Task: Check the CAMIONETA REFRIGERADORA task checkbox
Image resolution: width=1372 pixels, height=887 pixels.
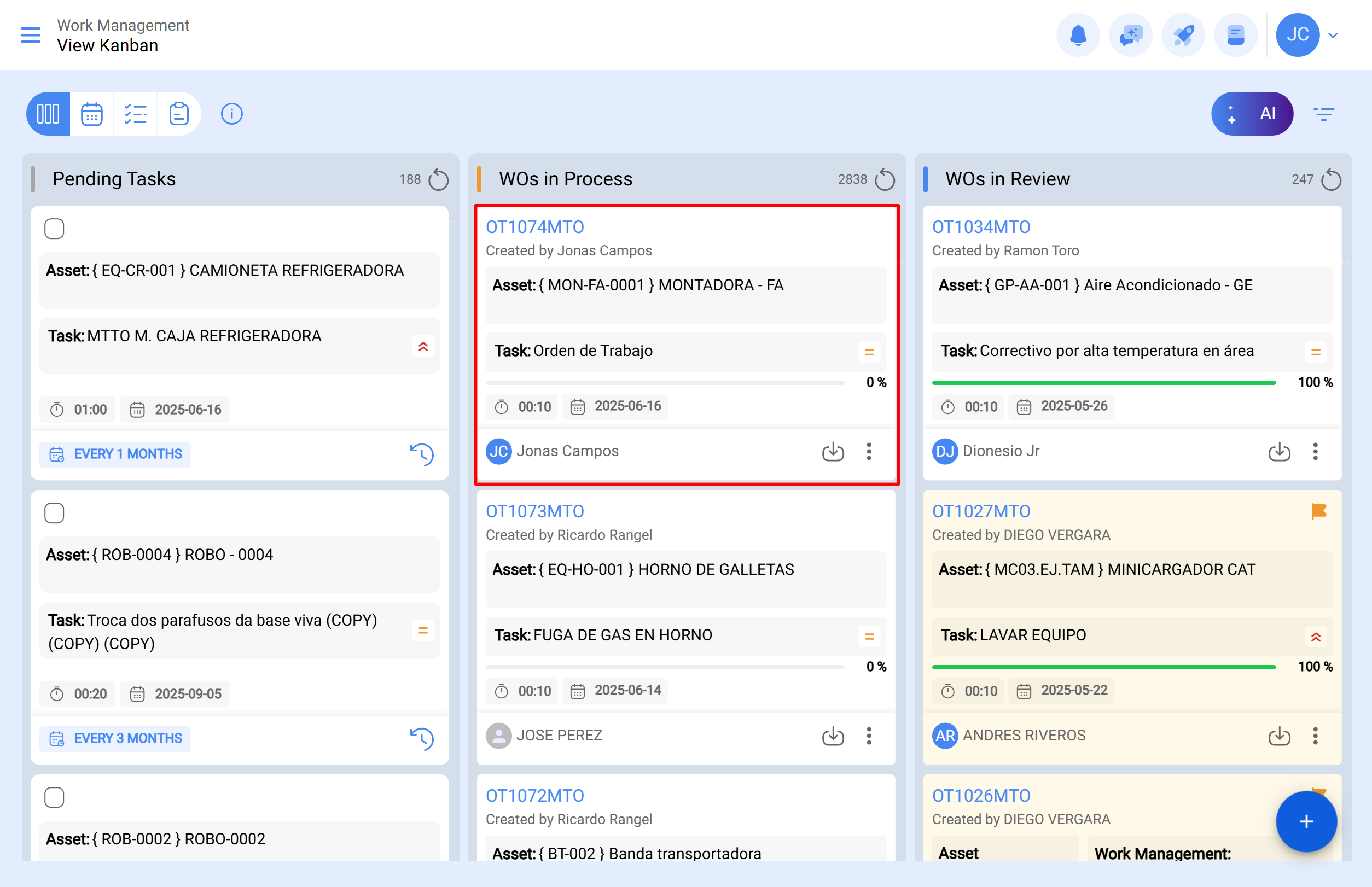Action: [x=54, y=228]
